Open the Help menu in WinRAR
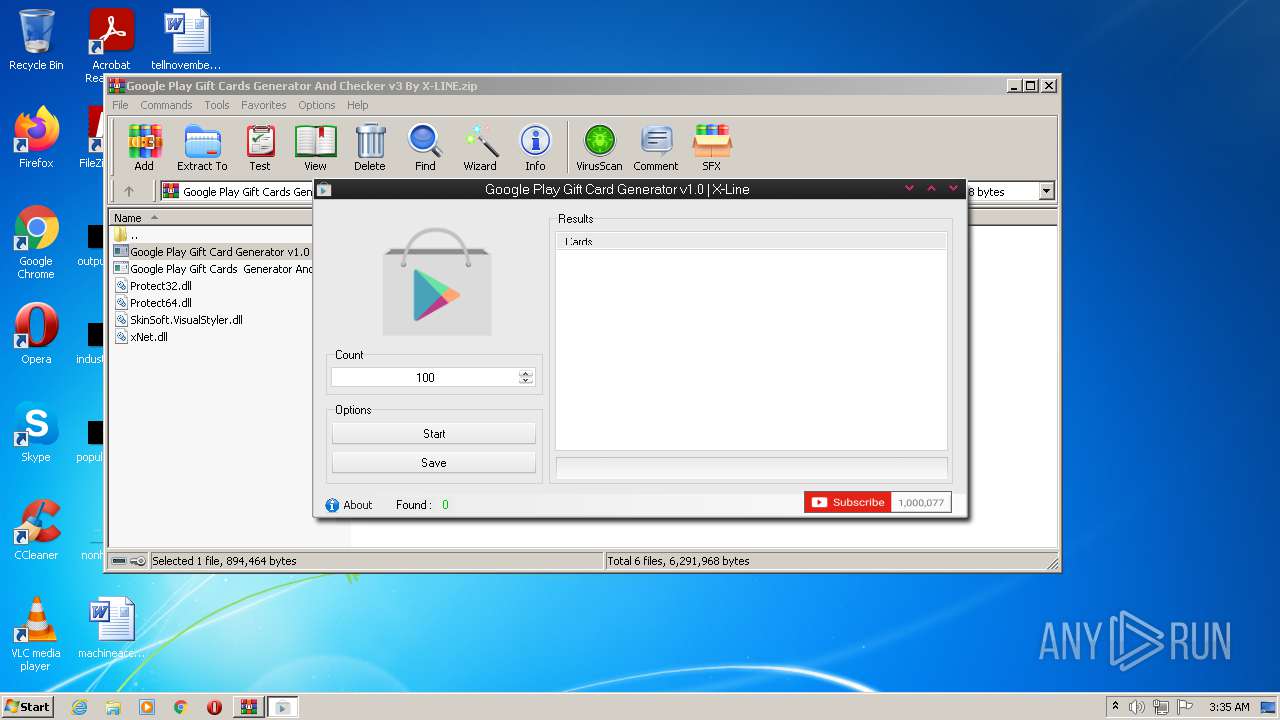This screenshot has height=720, width=1280. pyautogui.click(x=358, y=105)
